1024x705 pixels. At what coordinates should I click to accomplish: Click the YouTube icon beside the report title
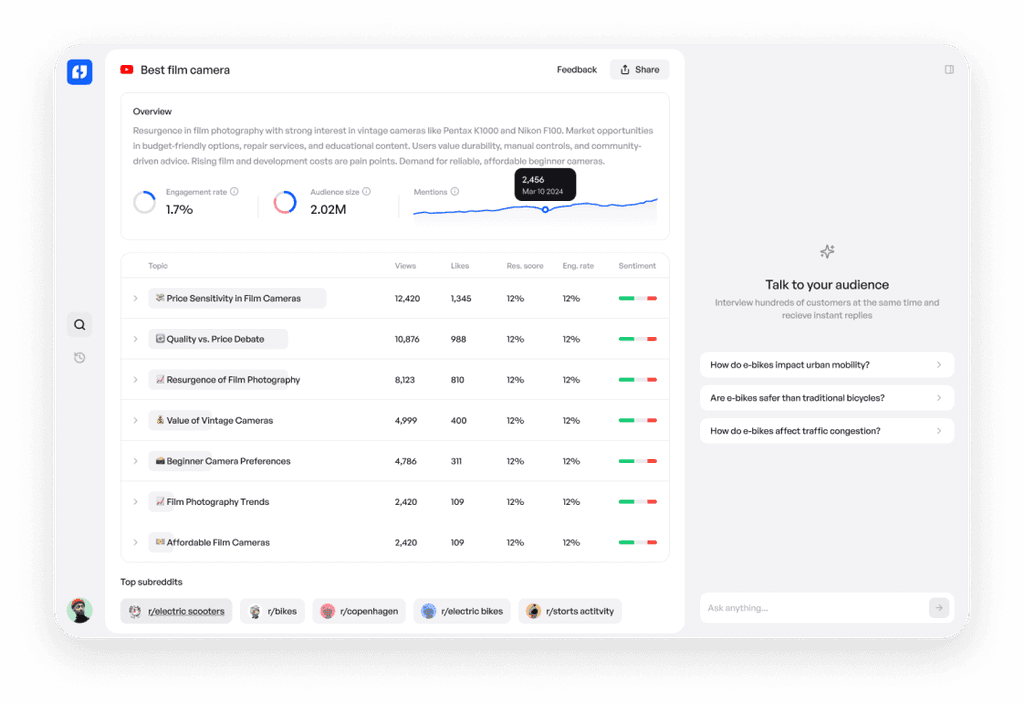(125, 70)
